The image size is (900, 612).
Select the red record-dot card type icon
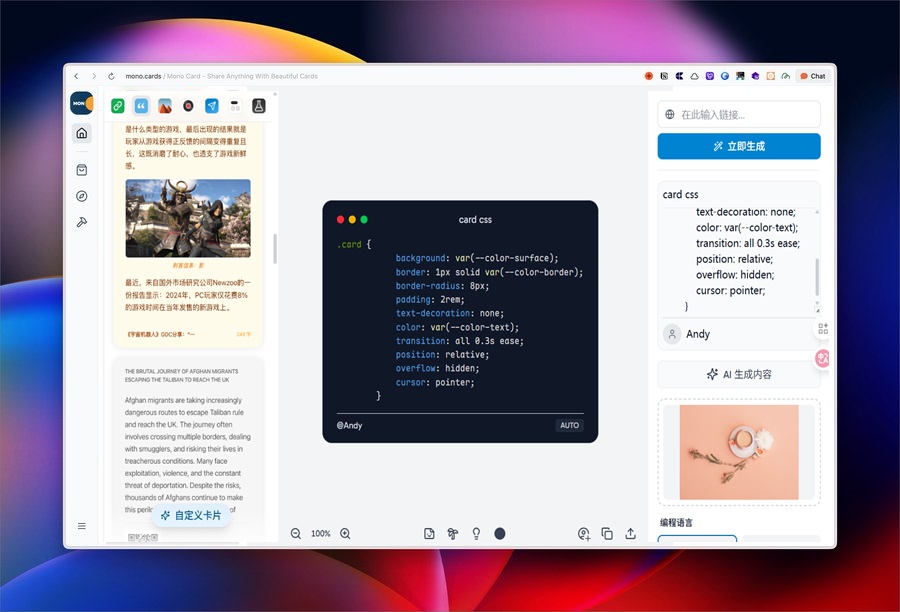(188, 106)
